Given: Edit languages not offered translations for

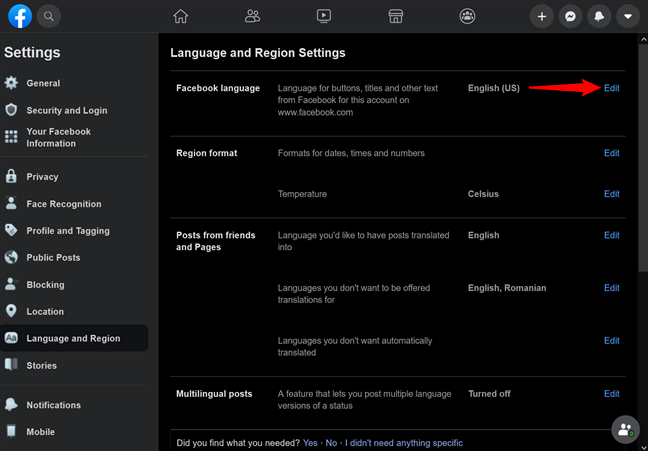Looking at the screenshot, I should tap(612, 288).
